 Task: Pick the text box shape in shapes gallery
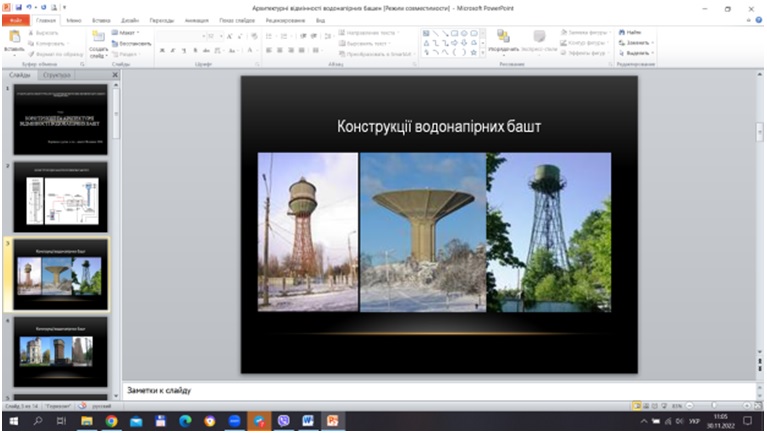(x=426, y=33)
